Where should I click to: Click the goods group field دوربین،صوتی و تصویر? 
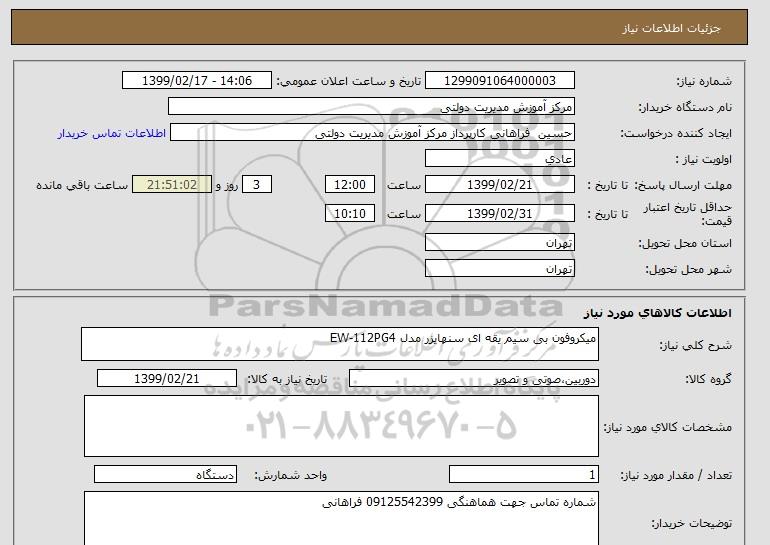point(473,378)
